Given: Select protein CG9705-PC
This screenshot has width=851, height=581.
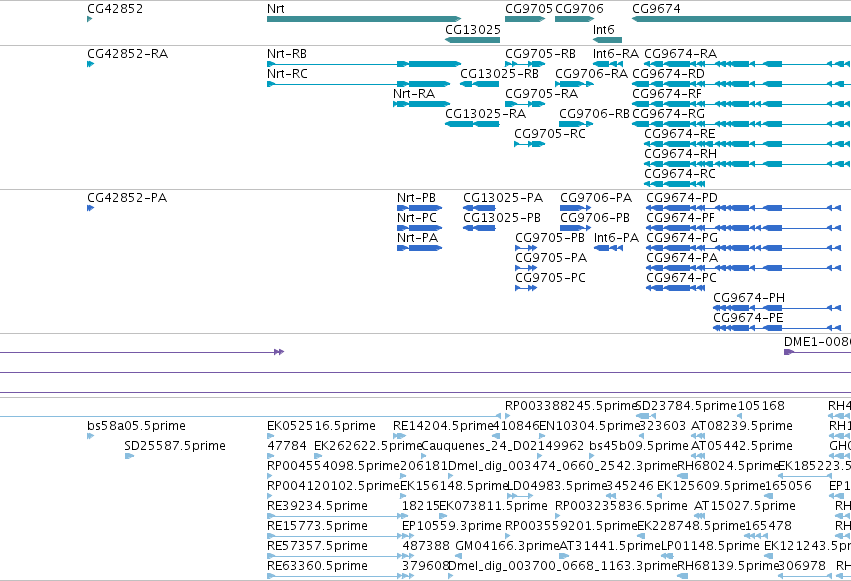Looking at the screenshot, I should [x=526, y=289].
